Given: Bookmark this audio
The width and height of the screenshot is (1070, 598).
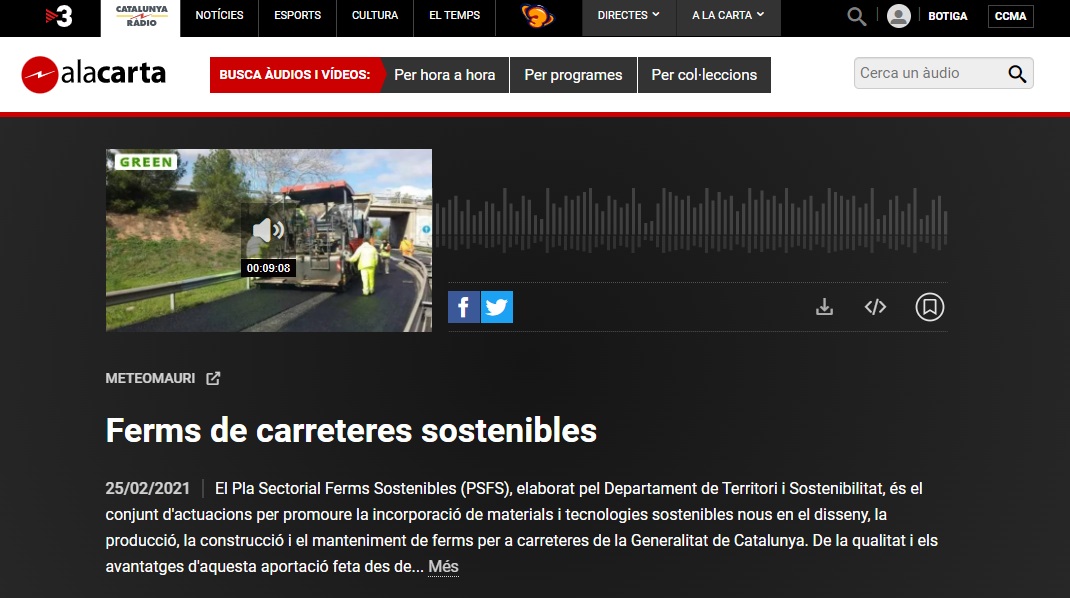Looking at the screenshot, I should pyautogui.click(x=929, y=307).
